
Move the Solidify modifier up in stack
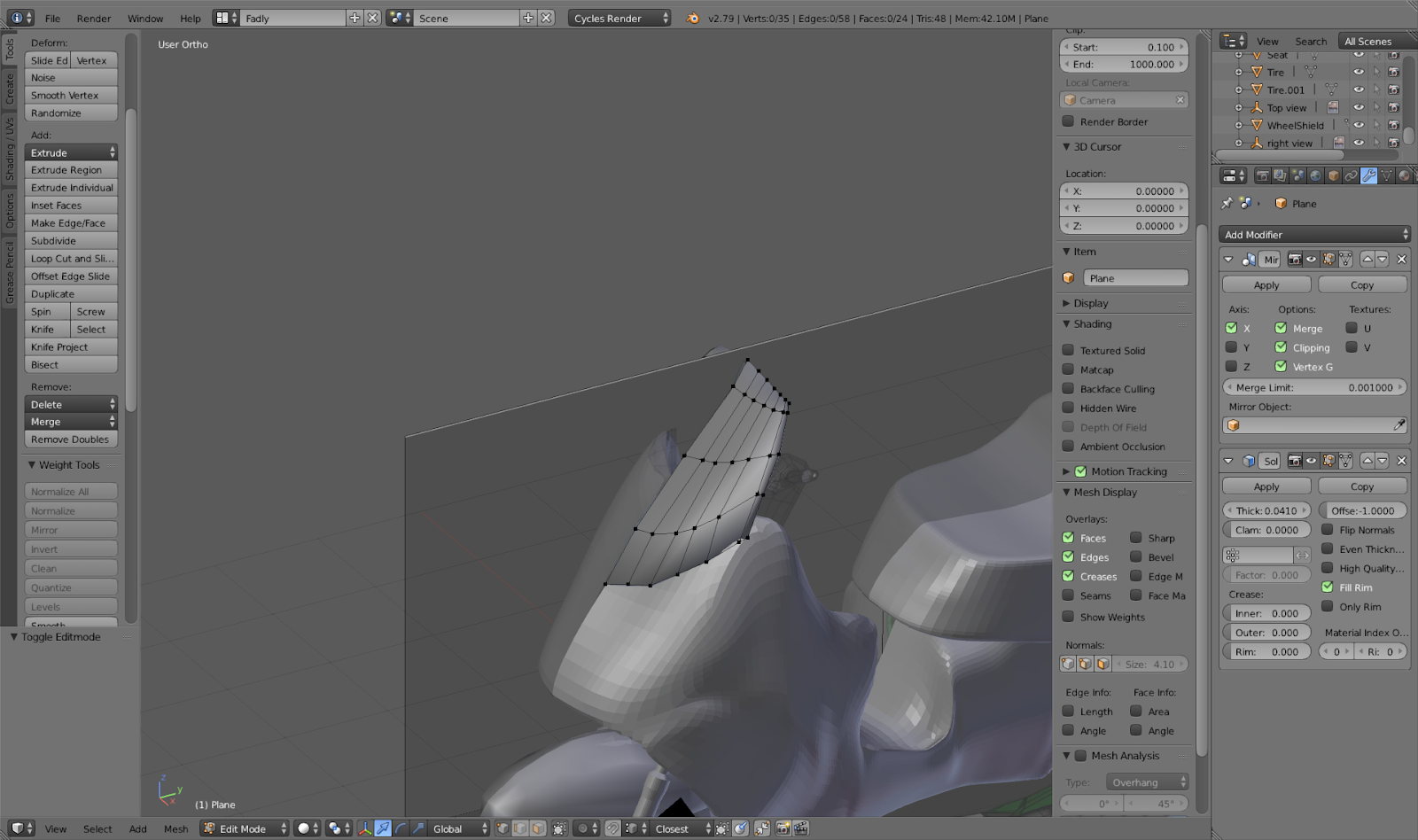pos(1367,461)
